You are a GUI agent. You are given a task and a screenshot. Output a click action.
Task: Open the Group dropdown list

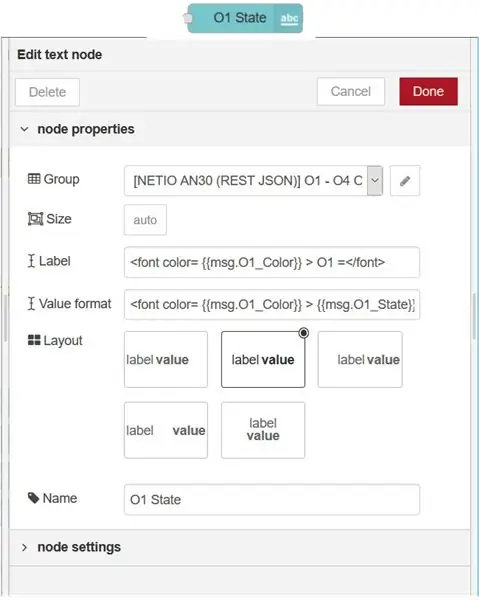click(375, 181)
